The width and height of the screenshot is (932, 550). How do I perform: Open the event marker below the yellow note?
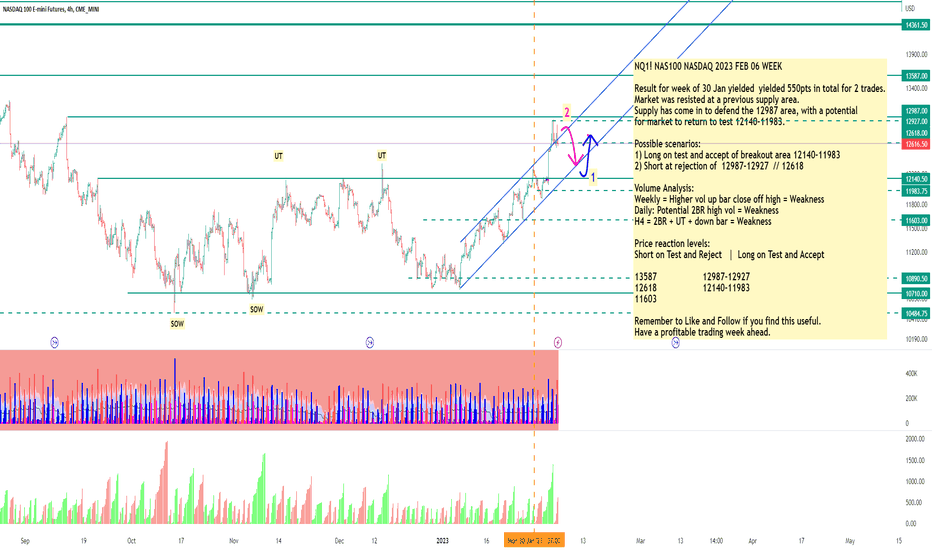(675, 342)
